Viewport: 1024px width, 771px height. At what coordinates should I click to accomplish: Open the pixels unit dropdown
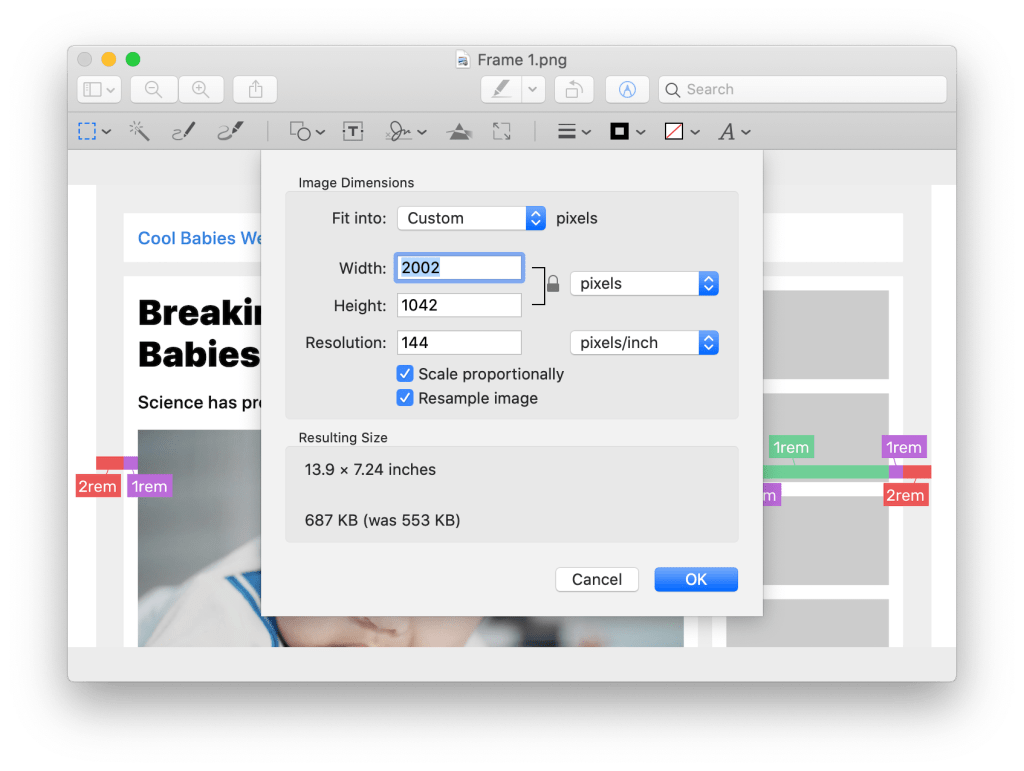point(645,283)
